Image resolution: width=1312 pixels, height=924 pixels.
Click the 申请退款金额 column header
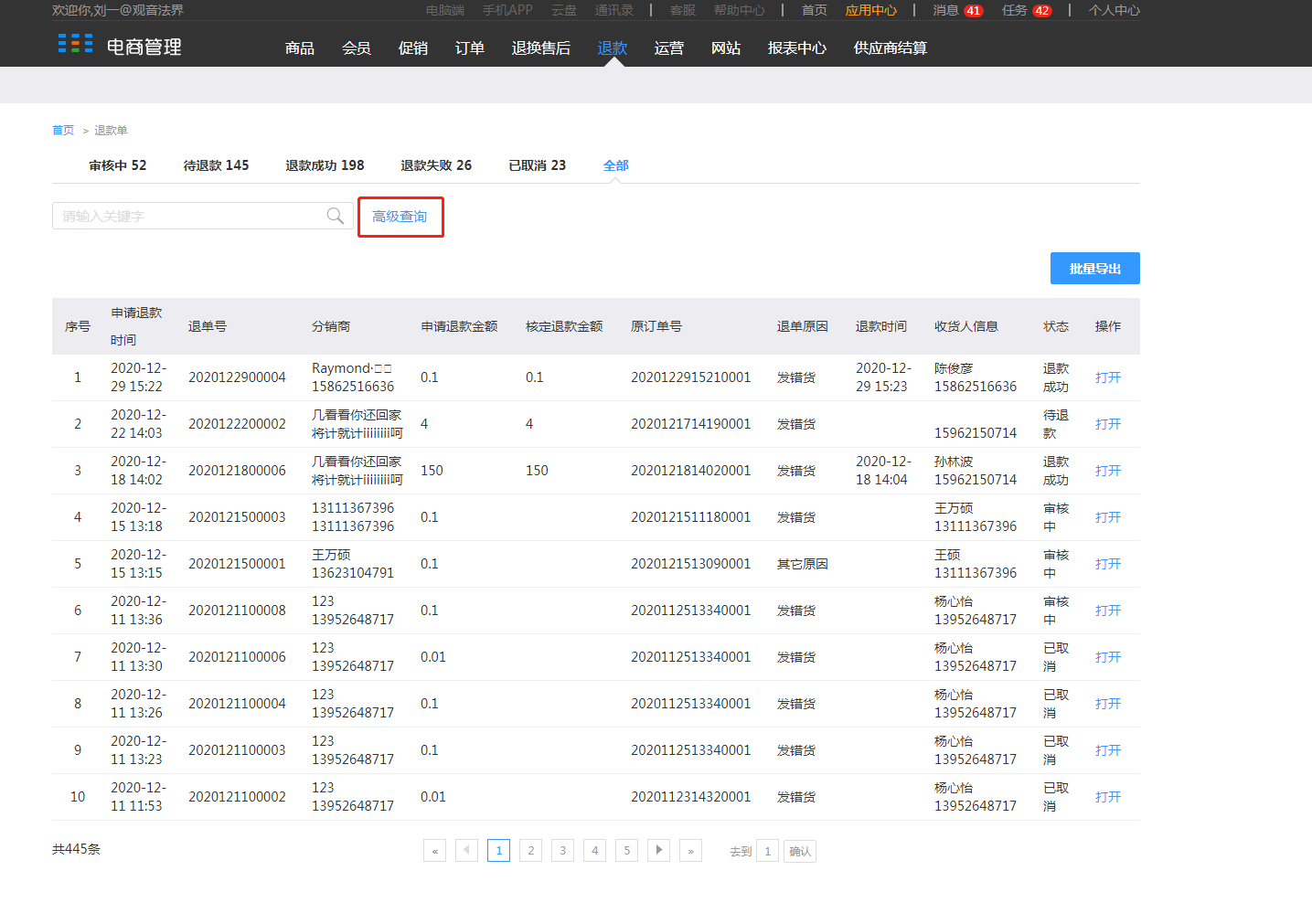459,326
